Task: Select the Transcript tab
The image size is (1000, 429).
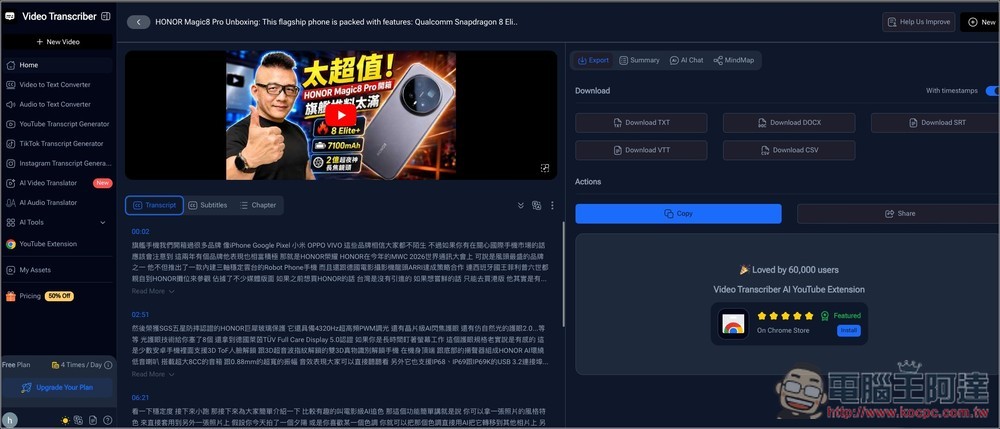Action: (154, 205)
